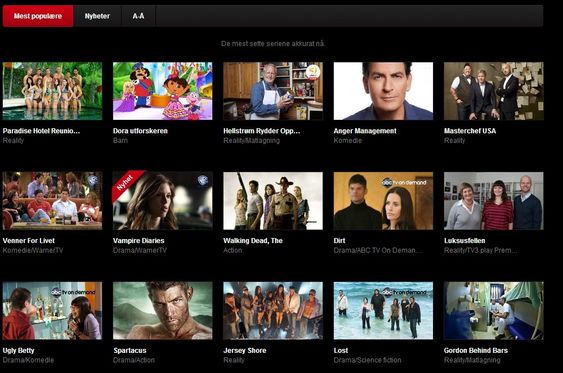Open the Dora utforskeren thumbnail
The width and height of the screenshot is (563, 373).
[x=163, y=91]
